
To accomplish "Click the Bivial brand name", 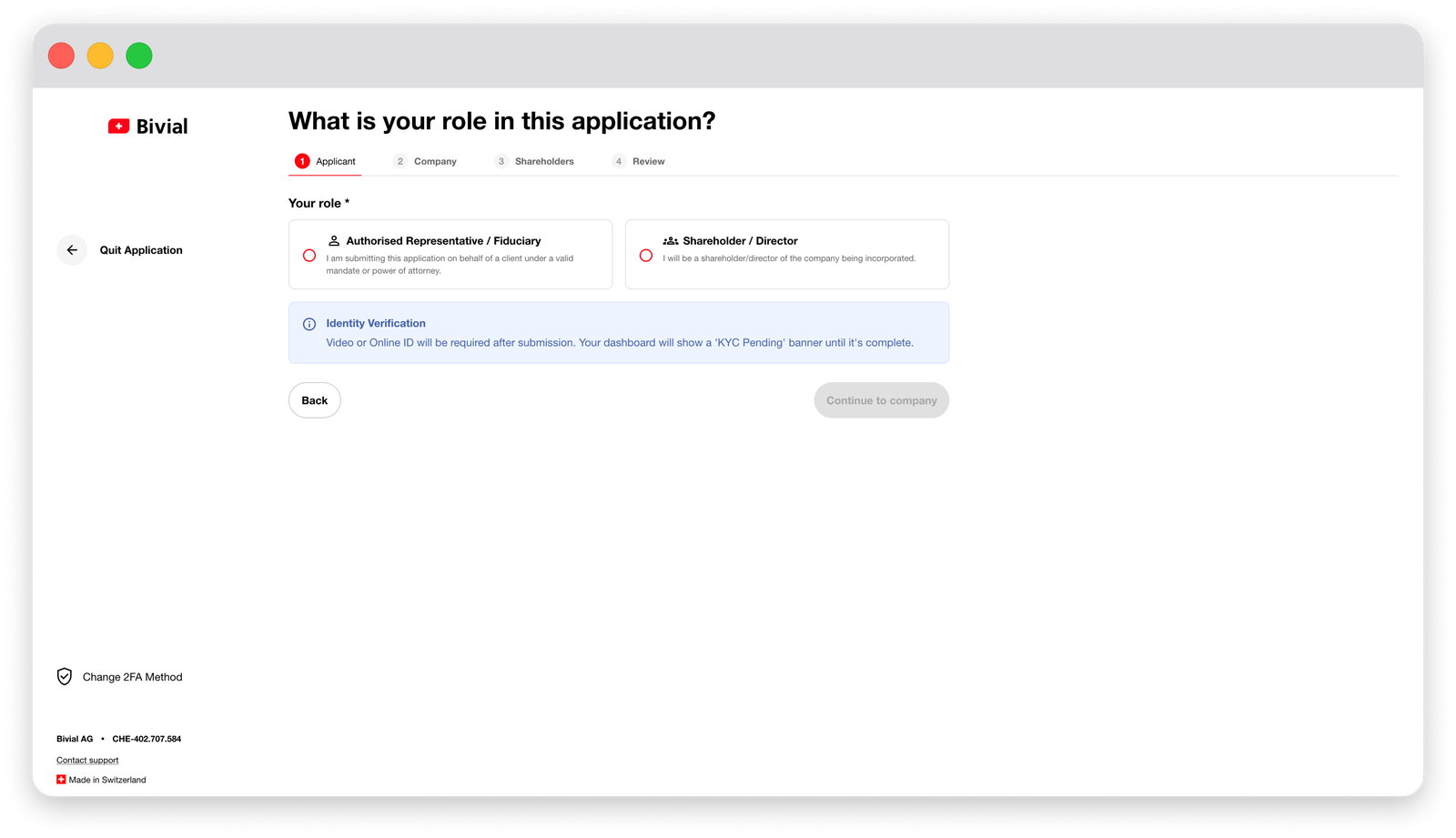I will (162, 126).
